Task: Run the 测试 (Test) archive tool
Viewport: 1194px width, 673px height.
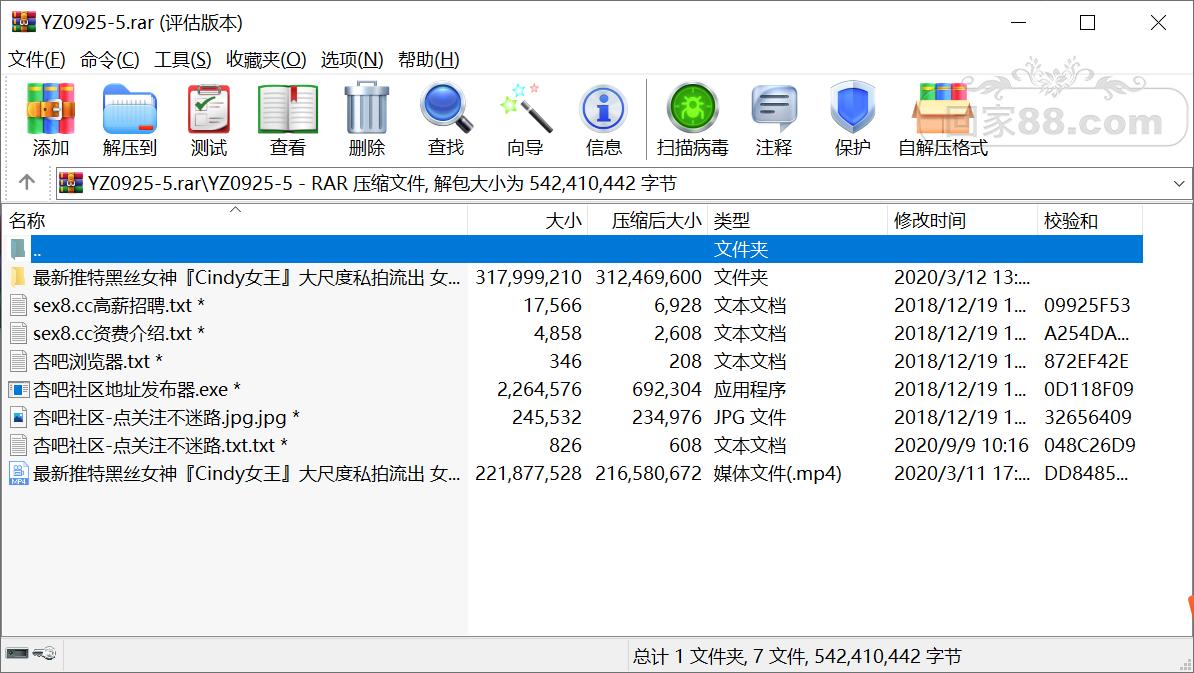Action: tap(209, 108)
